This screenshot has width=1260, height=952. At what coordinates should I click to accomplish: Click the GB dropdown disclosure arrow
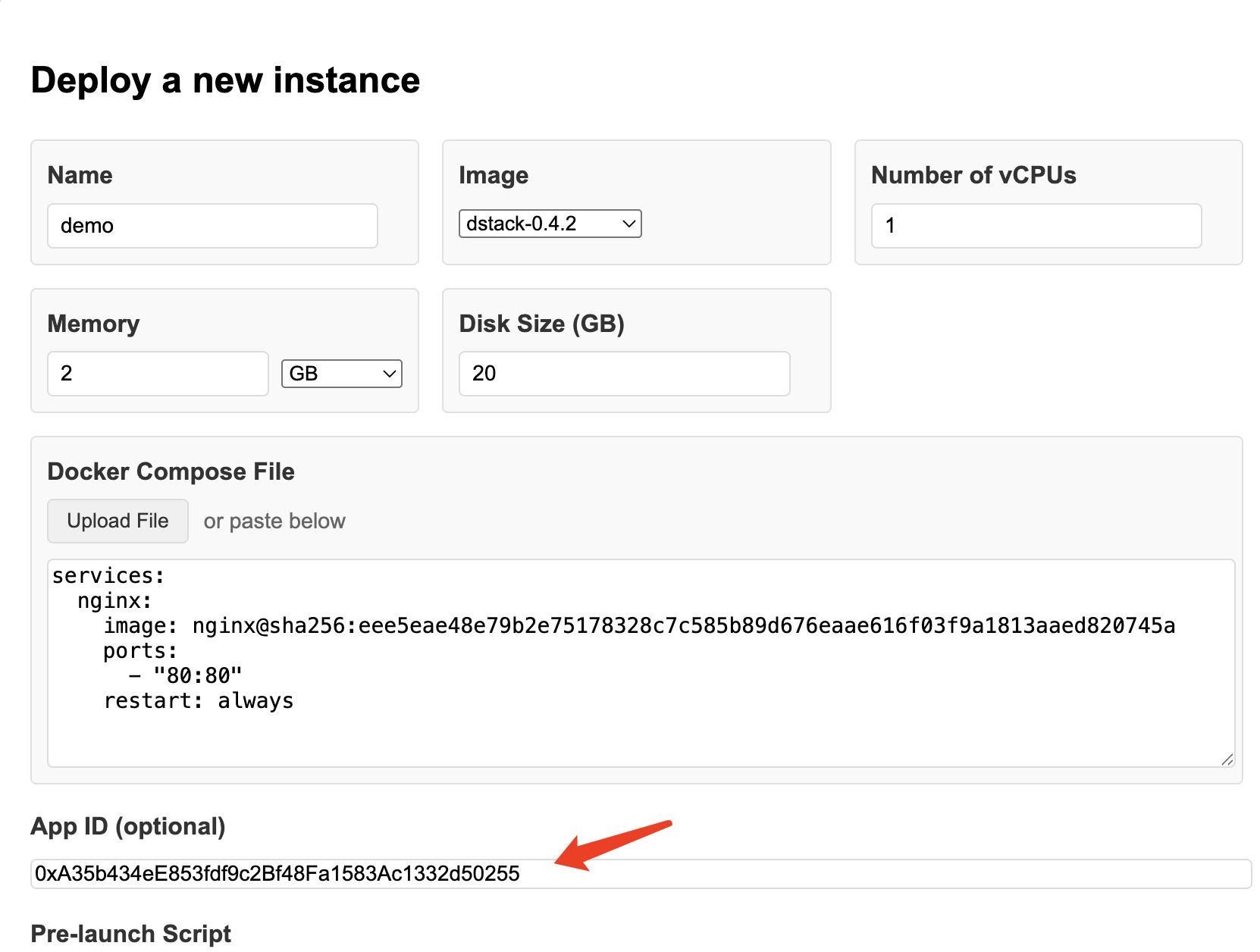(388, 373)
